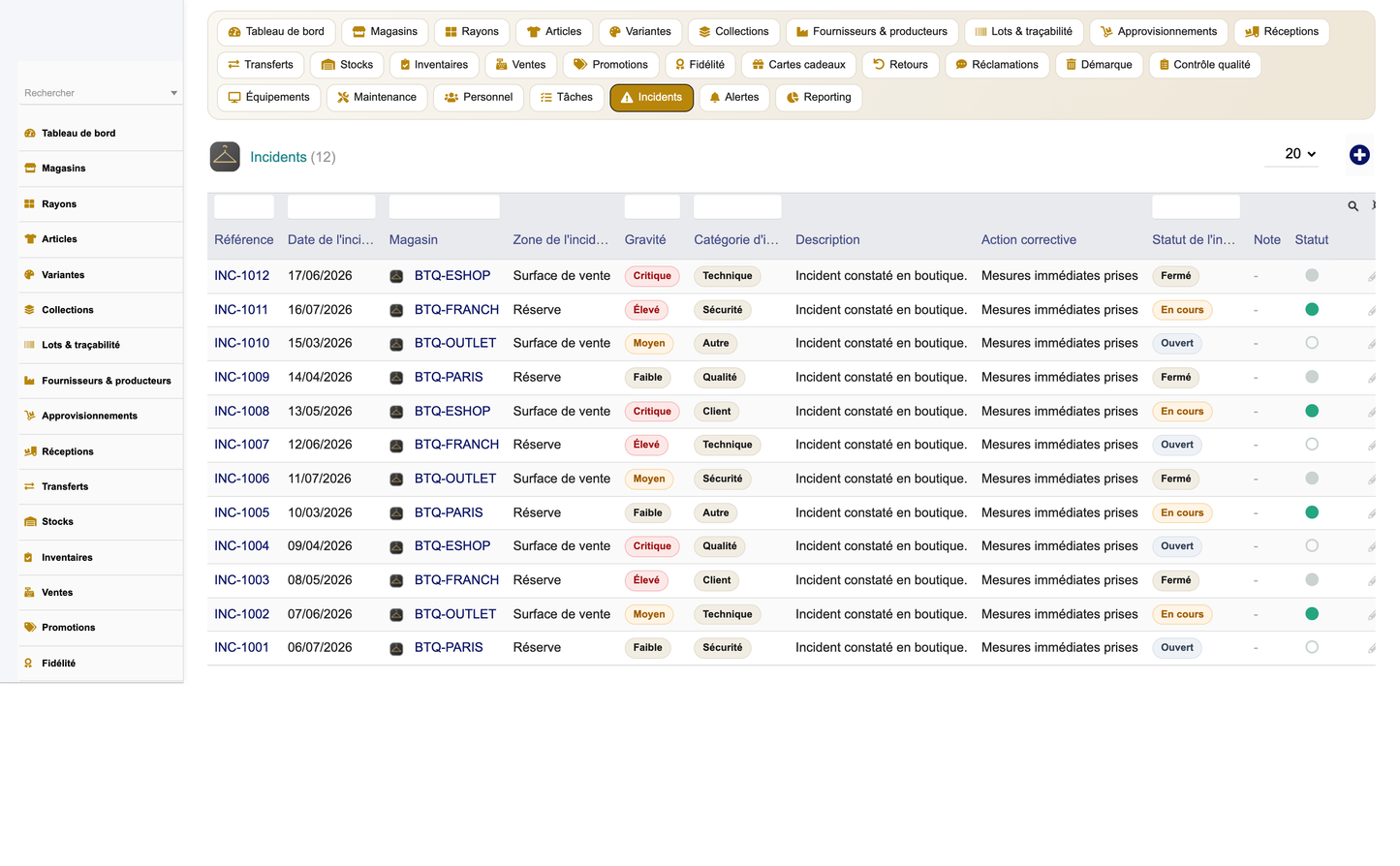Click the Référence filter input field
Screen dimensions: 1400x866
244,206
